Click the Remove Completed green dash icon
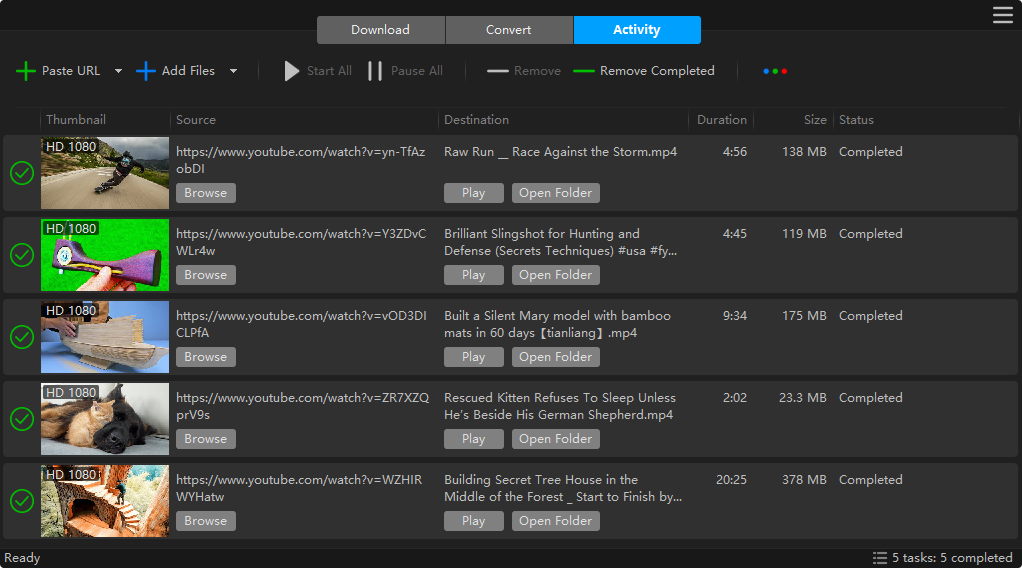Viewport: 1022px width, 568px height. point(584,71)
